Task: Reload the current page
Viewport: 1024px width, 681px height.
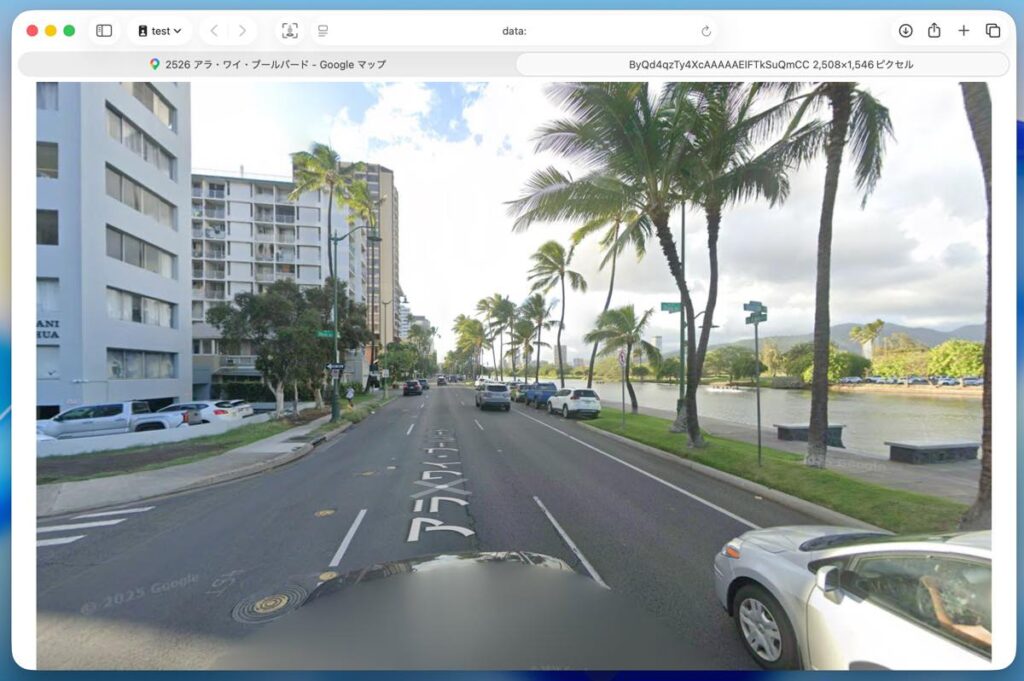Action: (706, 31)
